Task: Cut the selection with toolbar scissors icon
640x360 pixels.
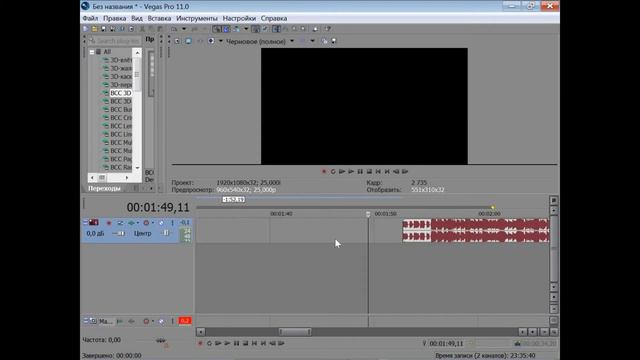Action: point(142,29)
